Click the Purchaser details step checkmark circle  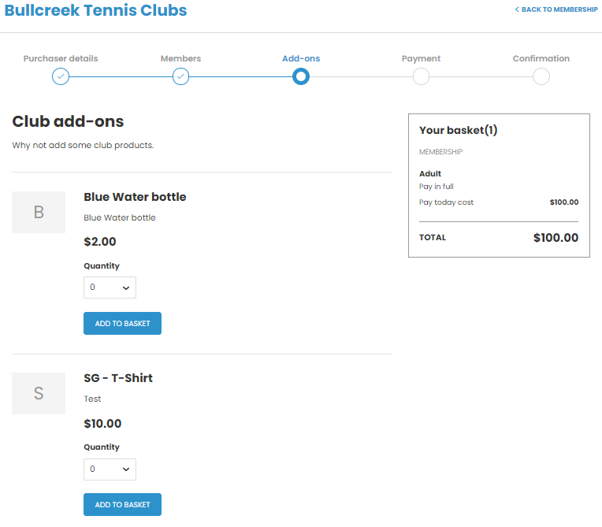(x=61, y=76)
